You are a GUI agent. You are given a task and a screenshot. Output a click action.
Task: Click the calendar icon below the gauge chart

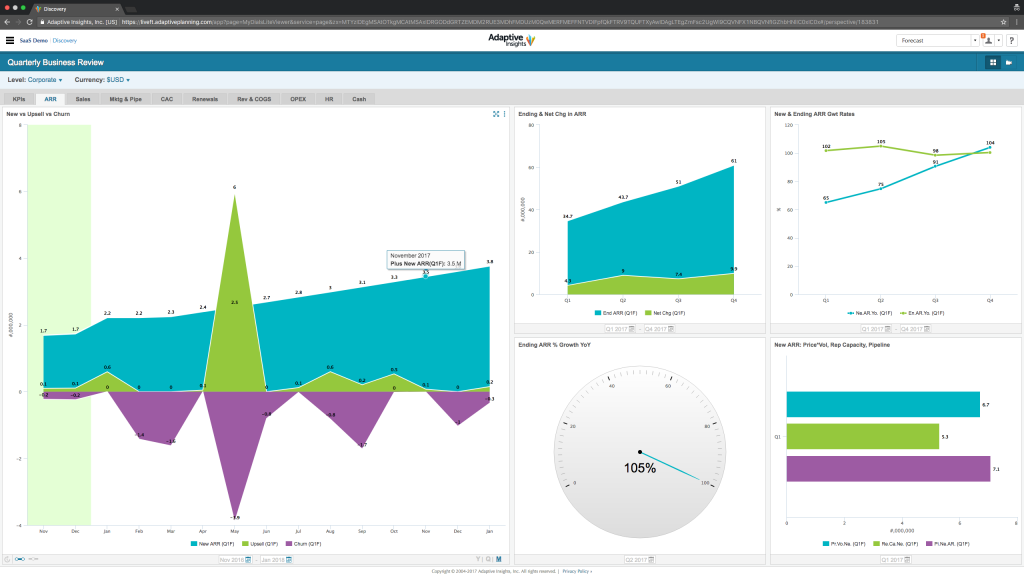pos(651,559)
